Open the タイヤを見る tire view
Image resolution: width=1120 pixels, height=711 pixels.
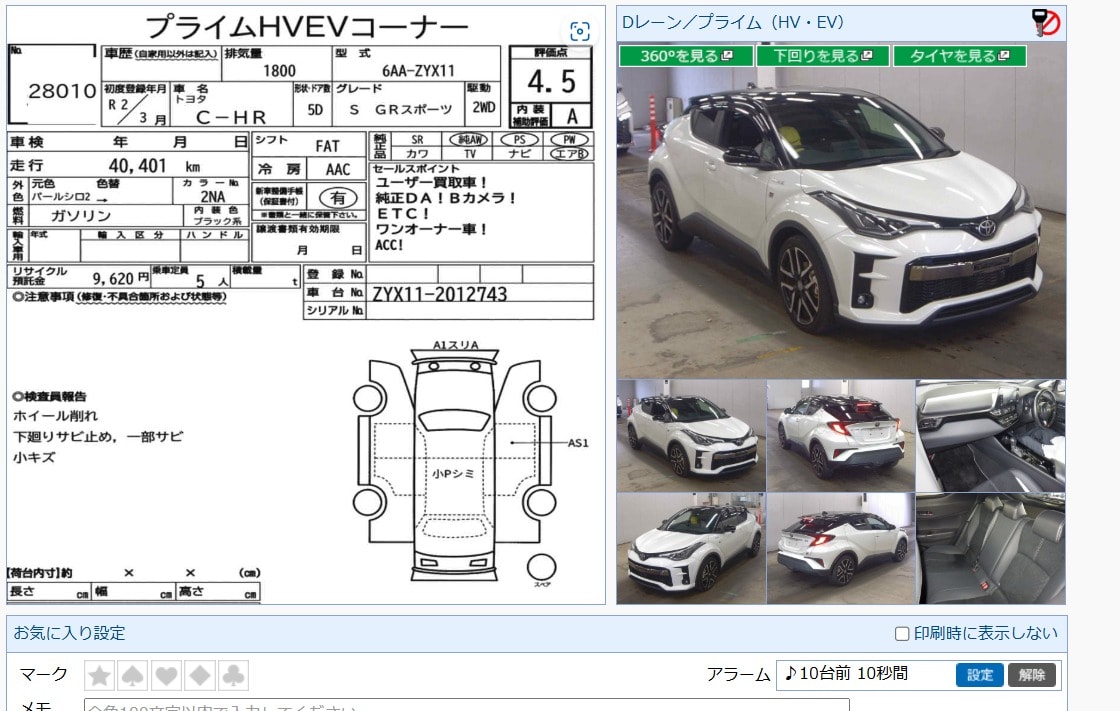coord(959,56)
